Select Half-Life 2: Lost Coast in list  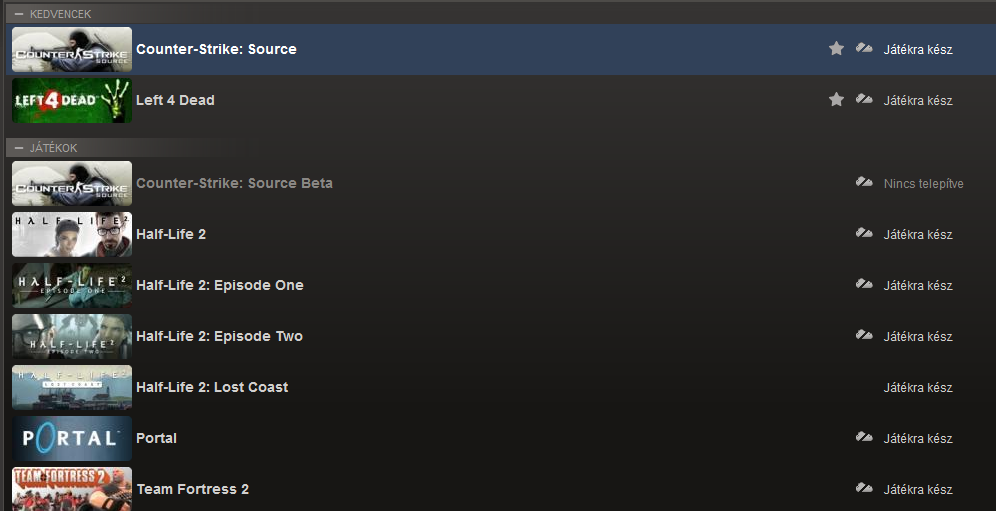(x=212, y=387)
